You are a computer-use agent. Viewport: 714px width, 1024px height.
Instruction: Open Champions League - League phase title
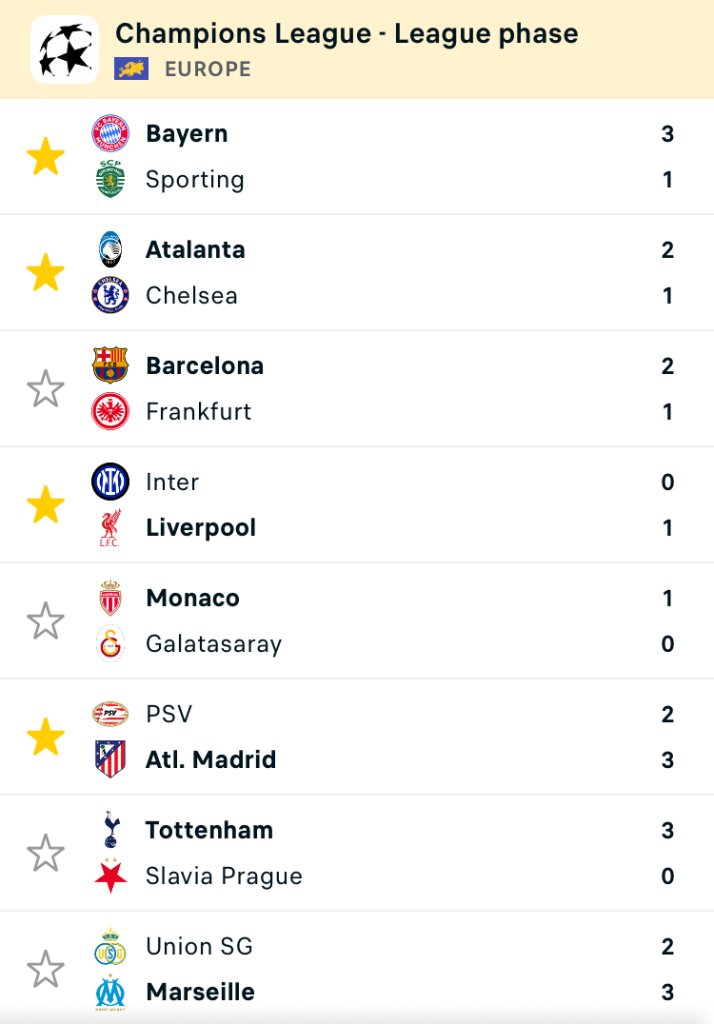click(346, 33)
